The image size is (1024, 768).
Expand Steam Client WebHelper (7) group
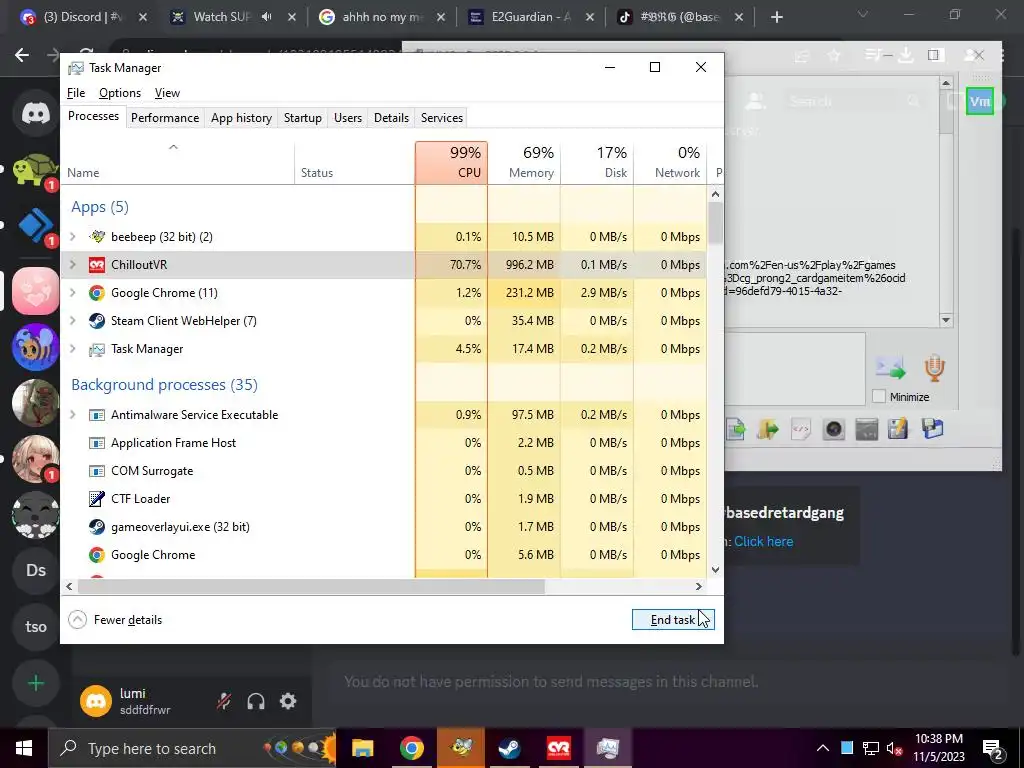coord(73,321)
